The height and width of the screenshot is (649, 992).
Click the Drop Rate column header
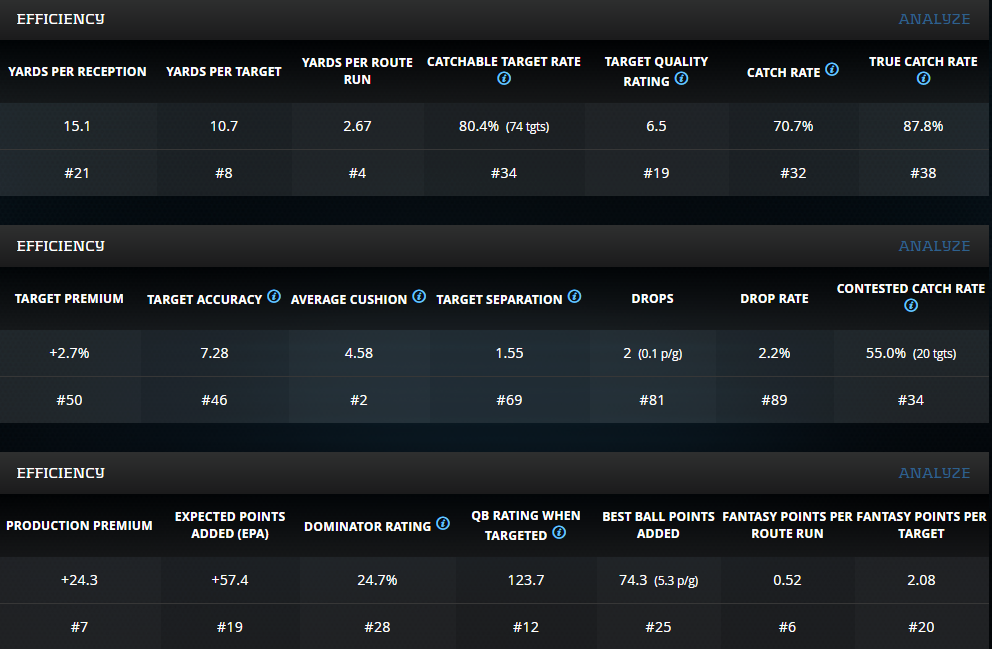tap(774, 299)
